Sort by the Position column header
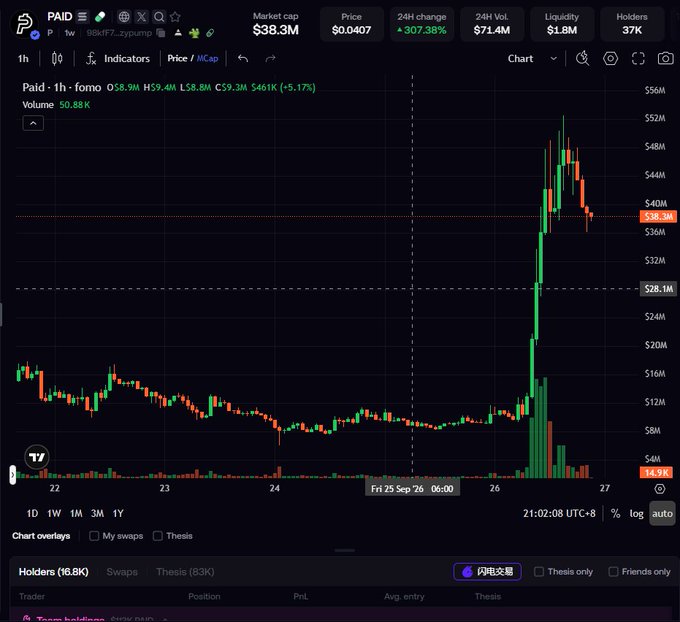This screenshot has height=622, width=680. (204, 596)
